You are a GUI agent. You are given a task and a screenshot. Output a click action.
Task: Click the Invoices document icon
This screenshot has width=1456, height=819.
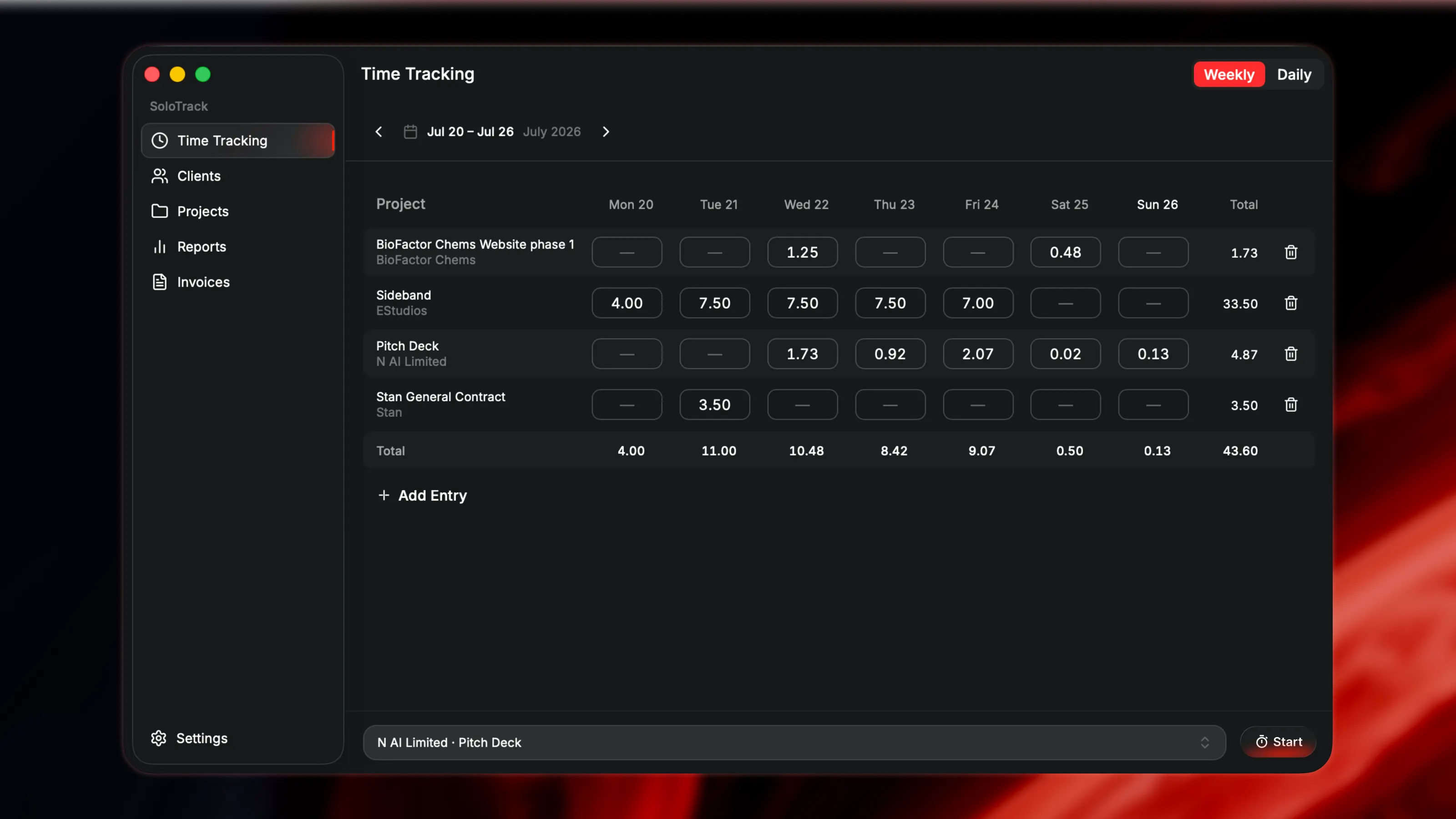pyautogui.click(x=159, y=282)
